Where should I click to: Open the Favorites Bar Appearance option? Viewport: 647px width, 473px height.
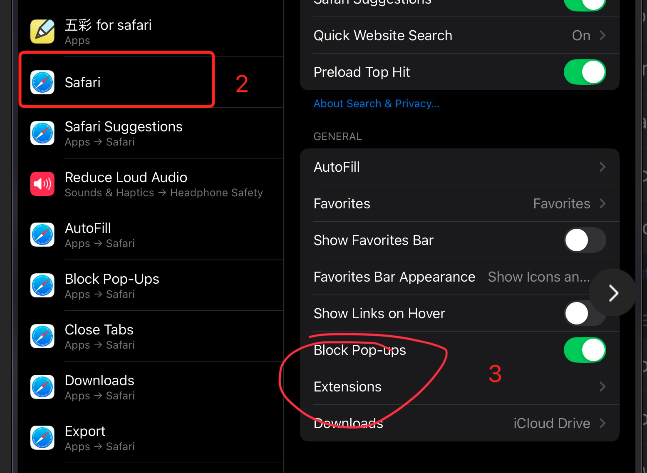(460, 277)
